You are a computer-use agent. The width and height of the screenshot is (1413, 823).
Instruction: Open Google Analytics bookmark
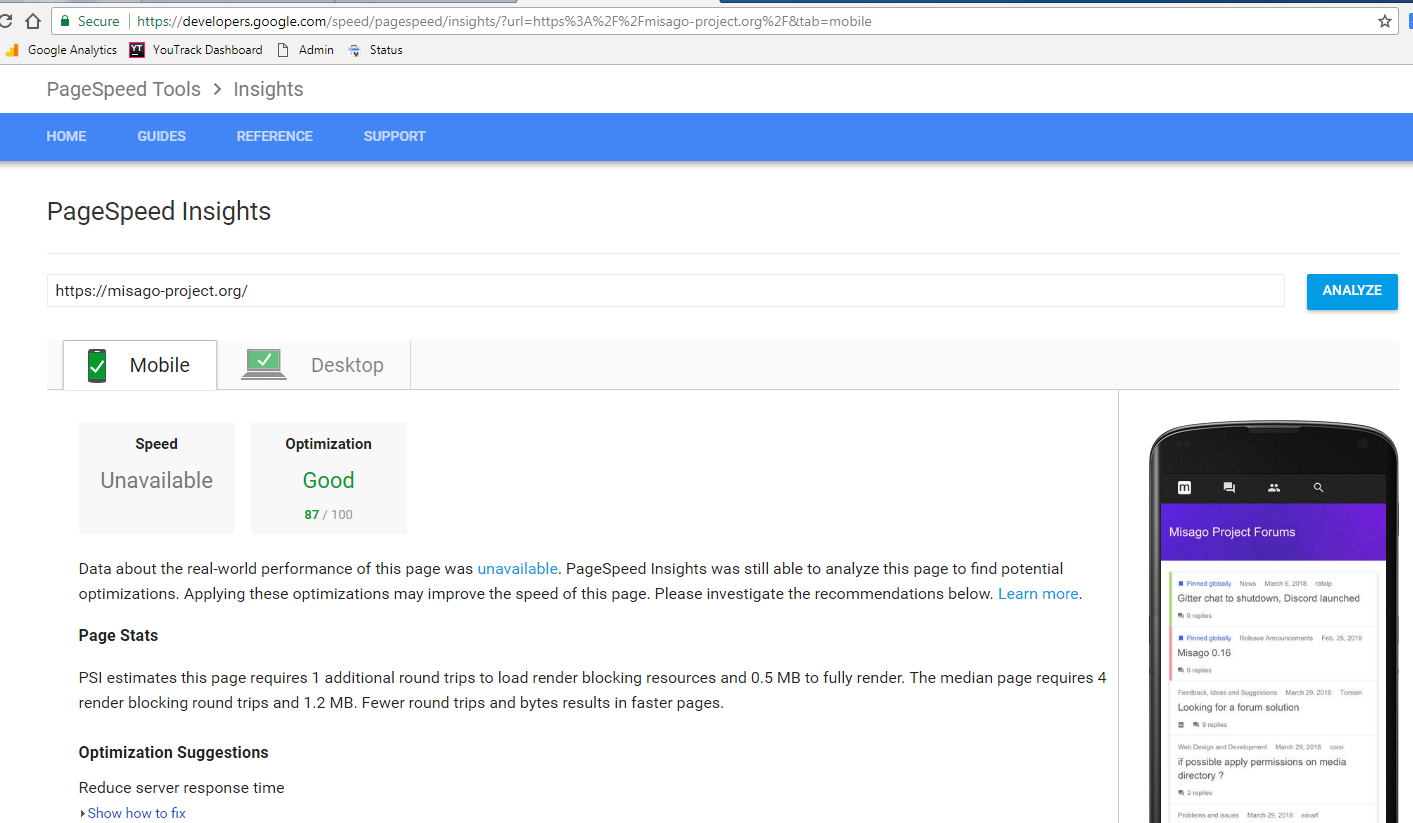(x=62, y=50)
